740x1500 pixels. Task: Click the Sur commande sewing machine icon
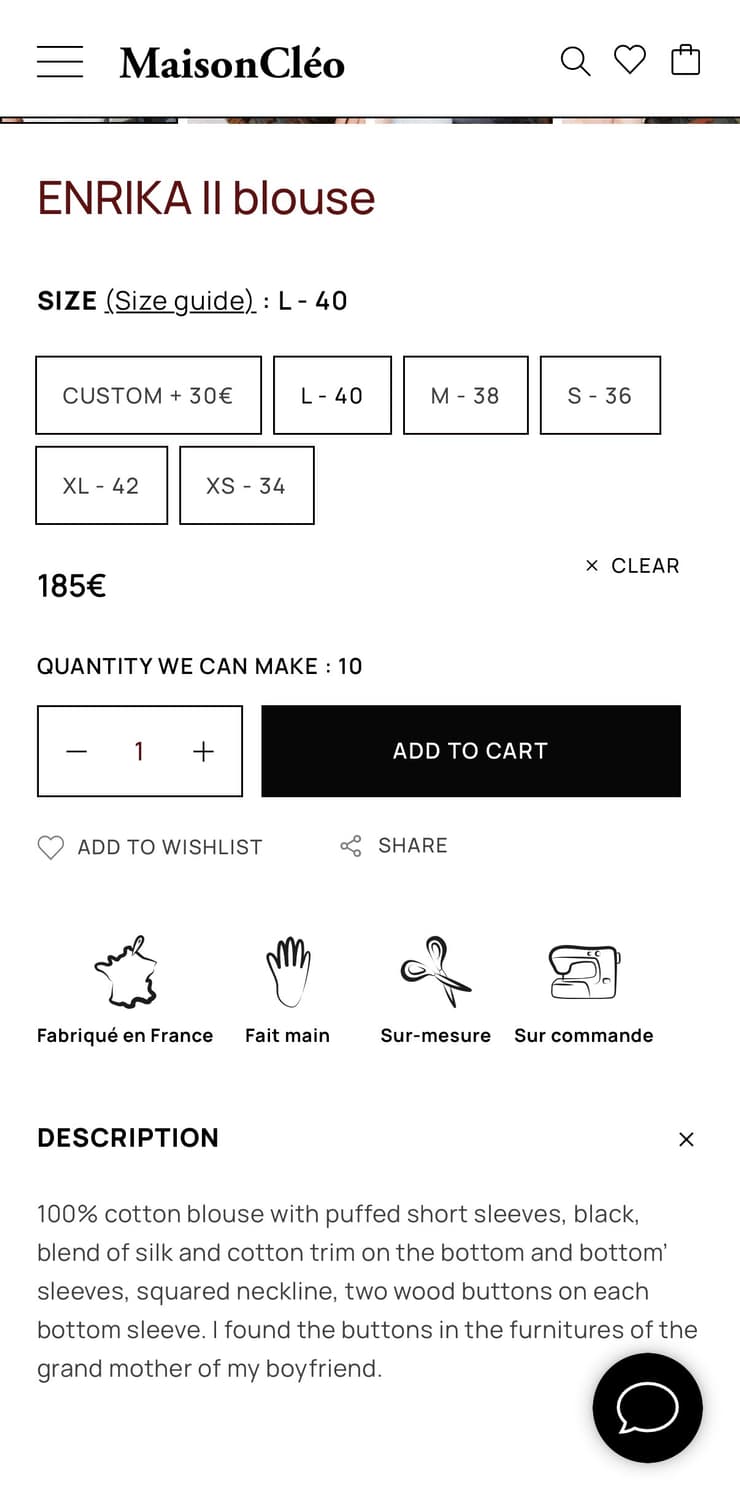click(583, 968)
